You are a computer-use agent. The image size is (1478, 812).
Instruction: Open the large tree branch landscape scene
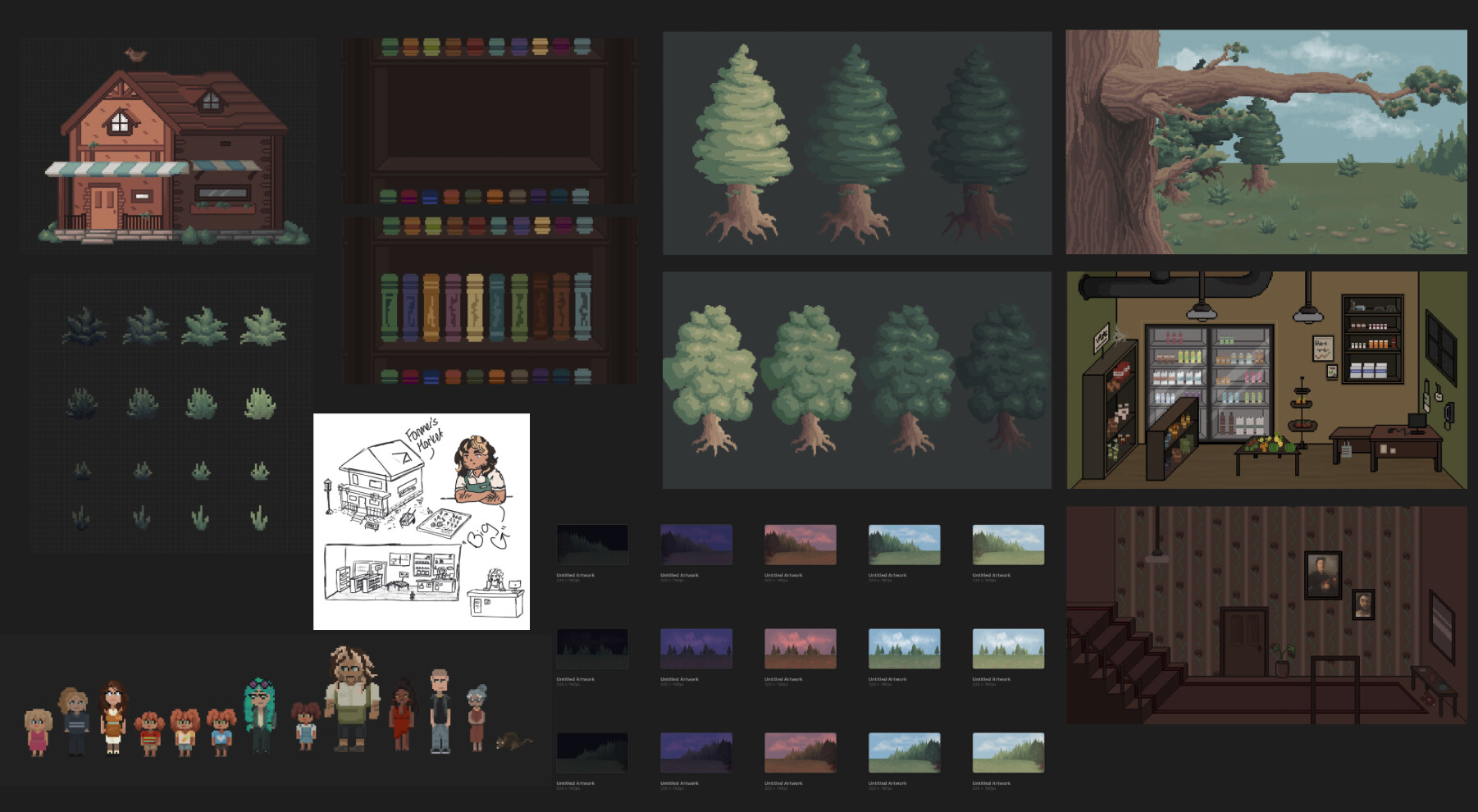click(1267, 139)
